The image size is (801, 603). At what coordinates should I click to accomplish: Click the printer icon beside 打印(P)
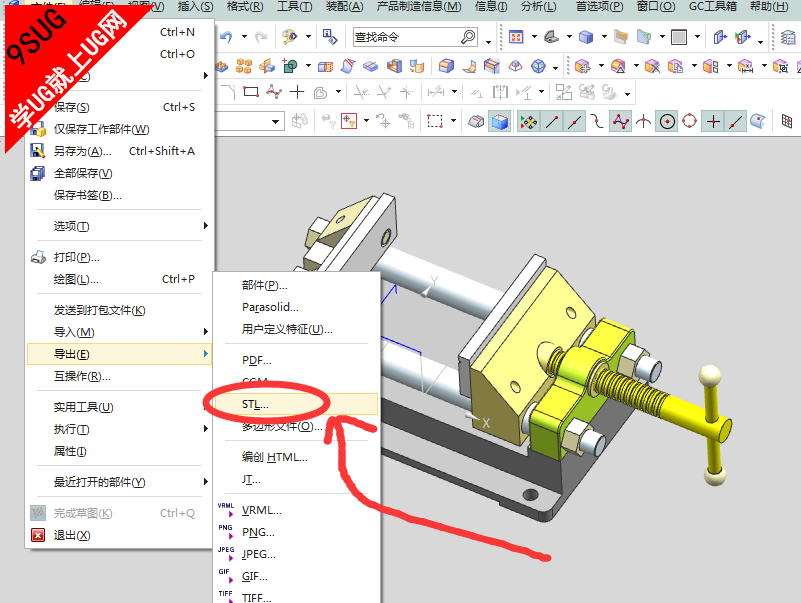tap(38, 257)
